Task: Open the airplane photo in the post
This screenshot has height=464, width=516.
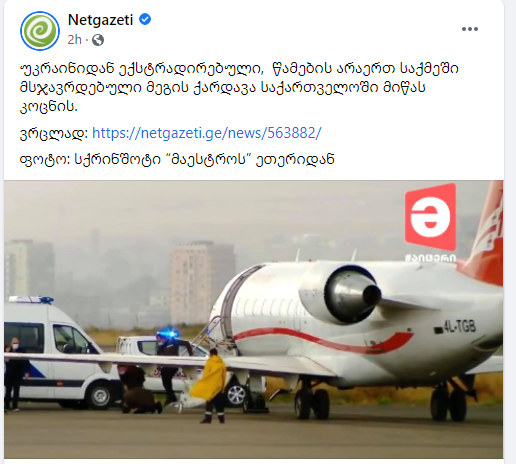Action: [253, 319]
